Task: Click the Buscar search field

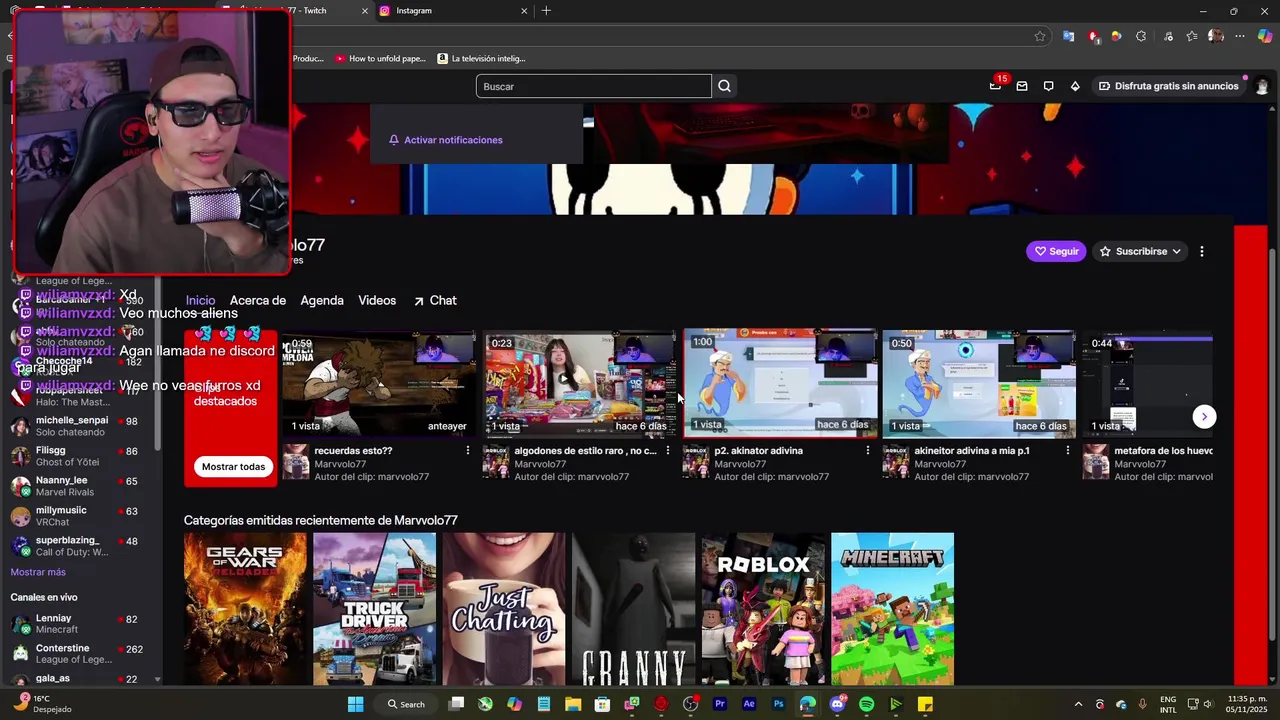Action: coord(594,86)
